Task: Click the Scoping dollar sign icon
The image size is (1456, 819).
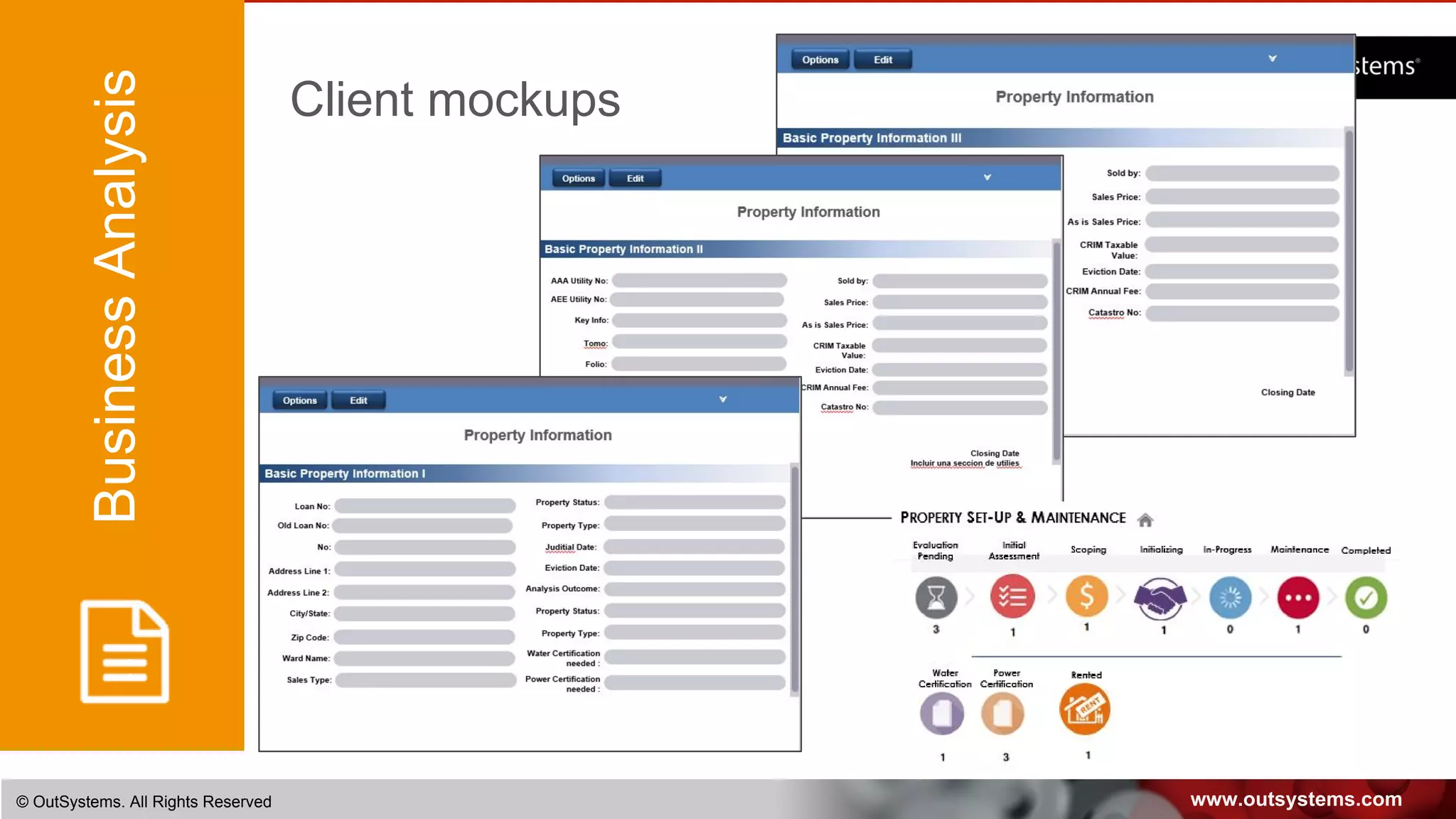Action: 1086,596
